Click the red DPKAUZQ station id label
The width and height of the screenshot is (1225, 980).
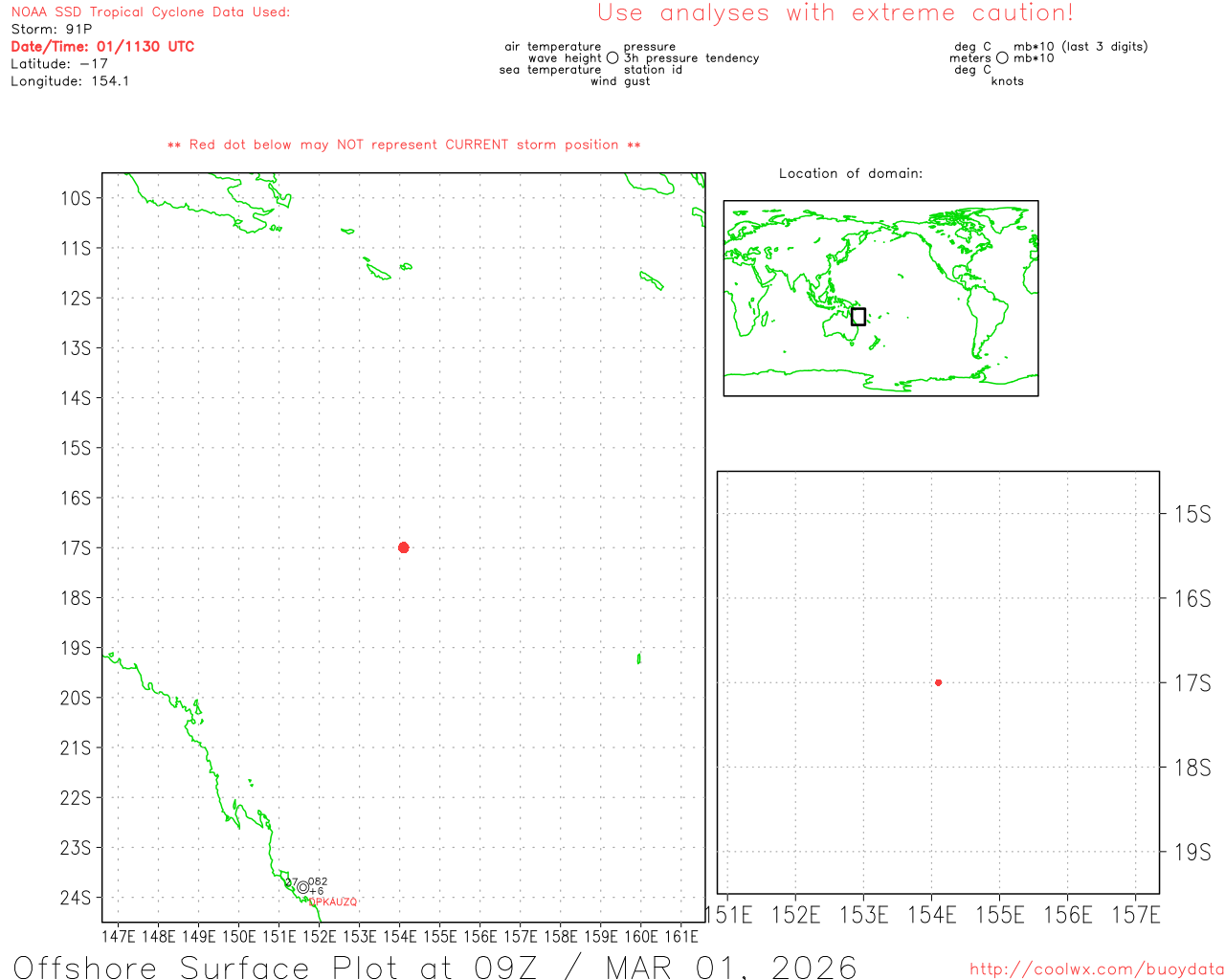333,902
